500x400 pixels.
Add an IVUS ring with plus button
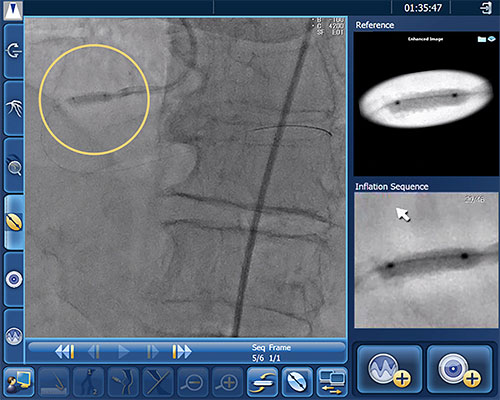tap(459, 369)
